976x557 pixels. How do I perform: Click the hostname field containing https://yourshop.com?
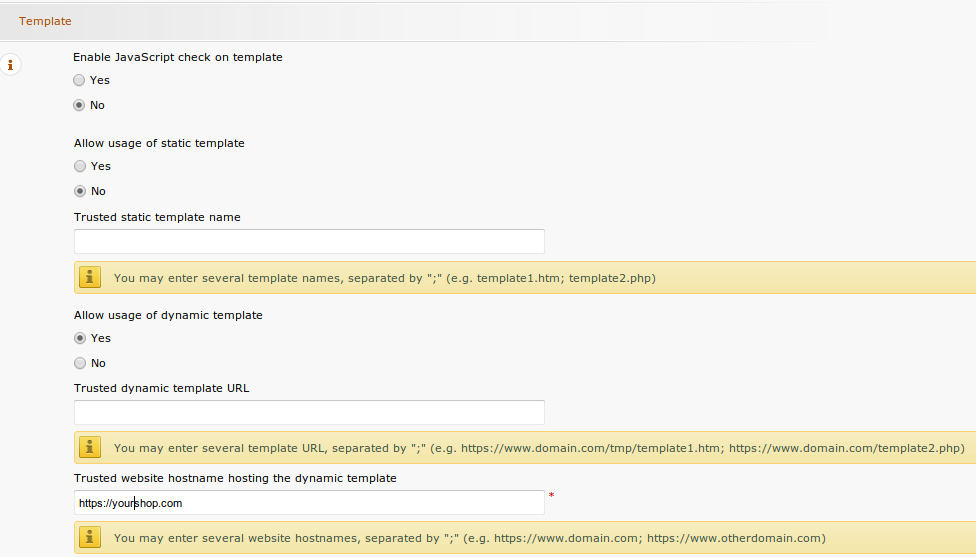point(309,503)
